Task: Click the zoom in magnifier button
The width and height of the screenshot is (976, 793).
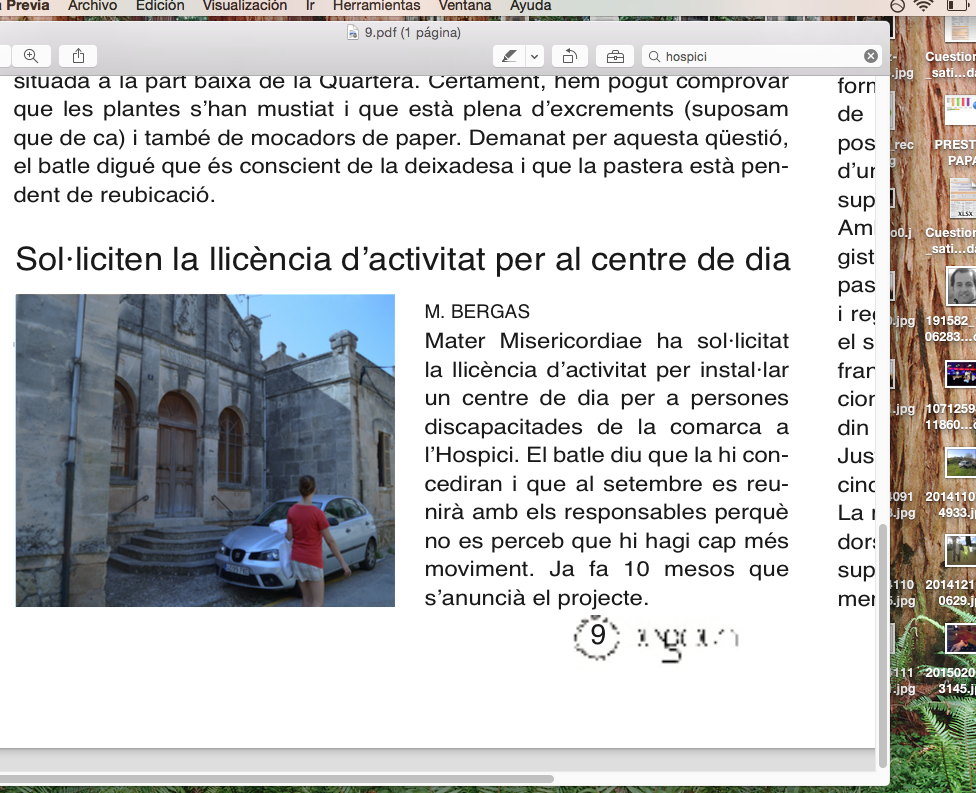Action: (x=31, y=56)
